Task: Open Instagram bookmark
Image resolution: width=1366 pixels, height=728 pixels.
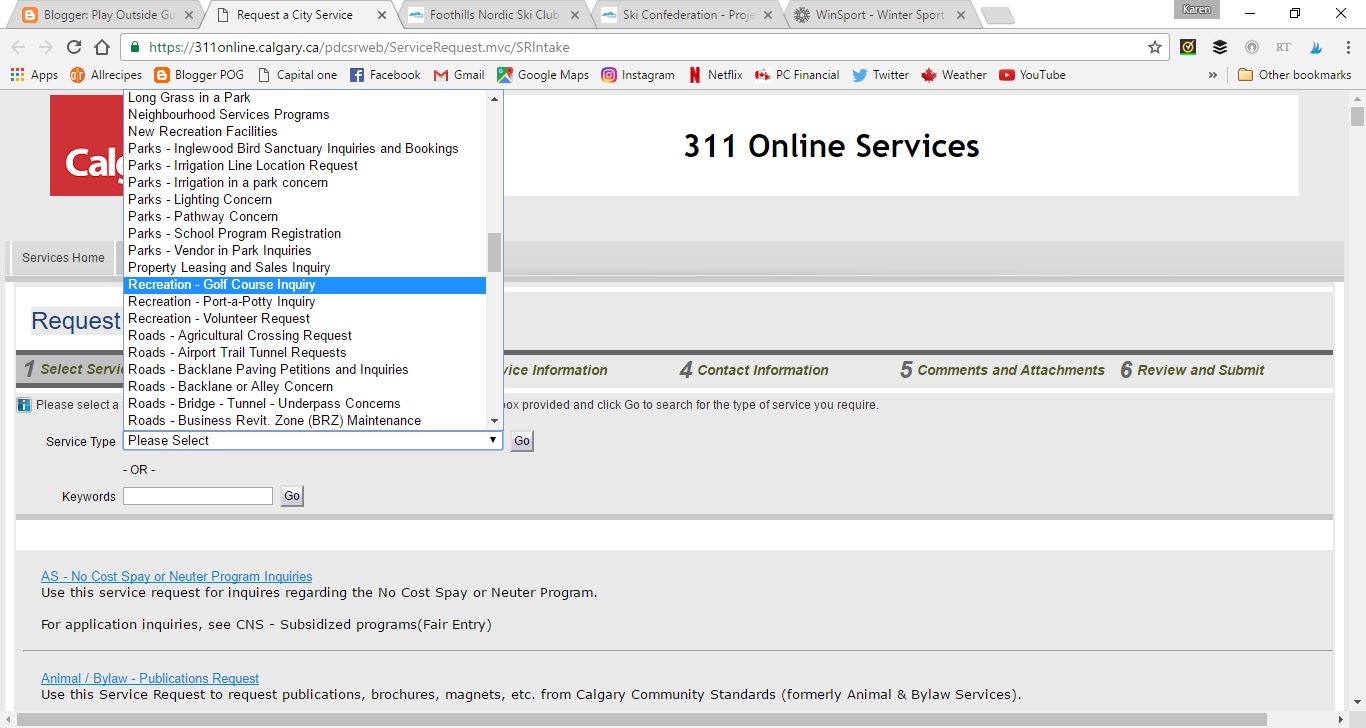Action: [x=638, y=75]
